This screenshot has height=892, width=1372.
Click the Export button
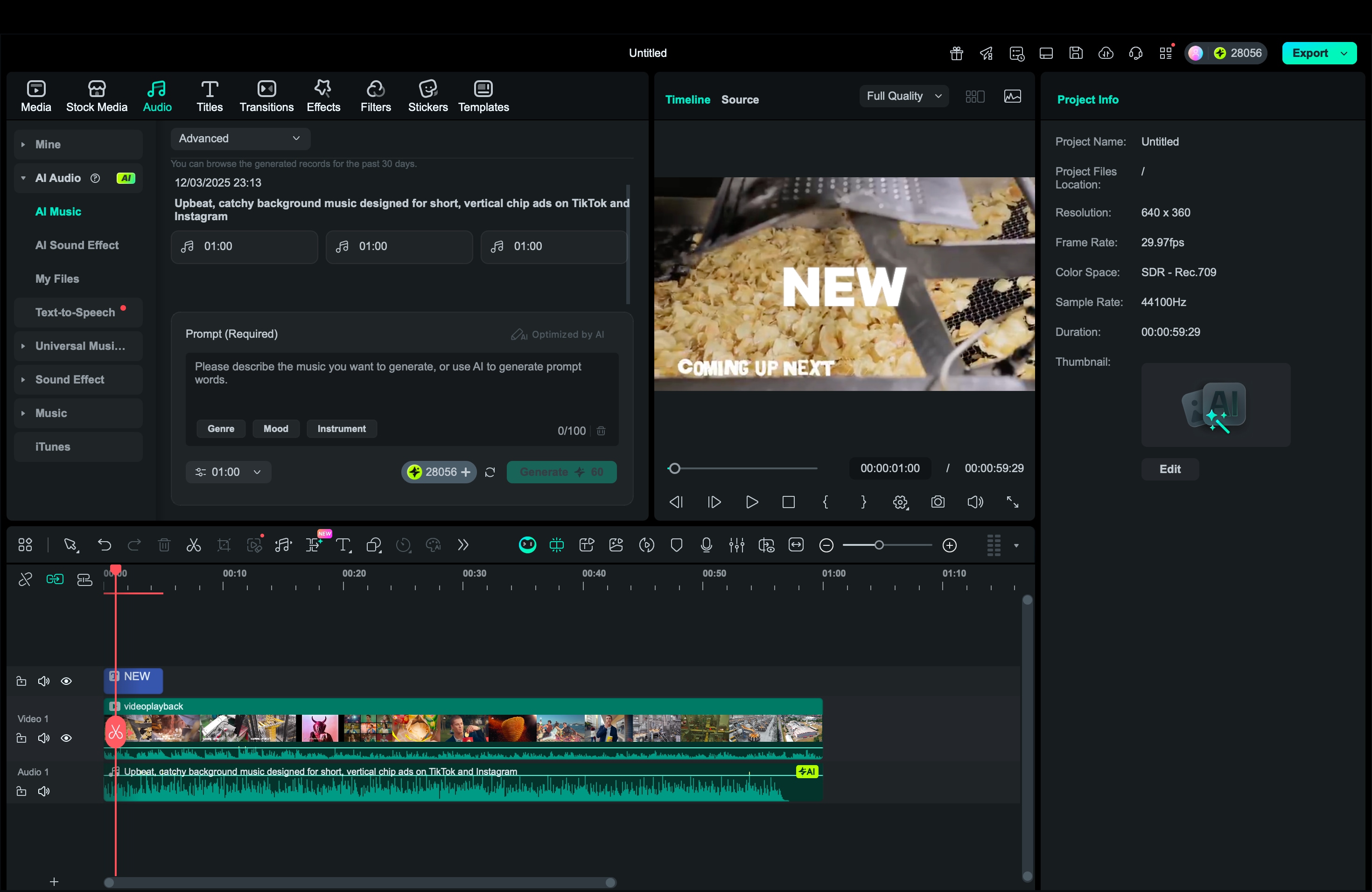(1310, 53)
